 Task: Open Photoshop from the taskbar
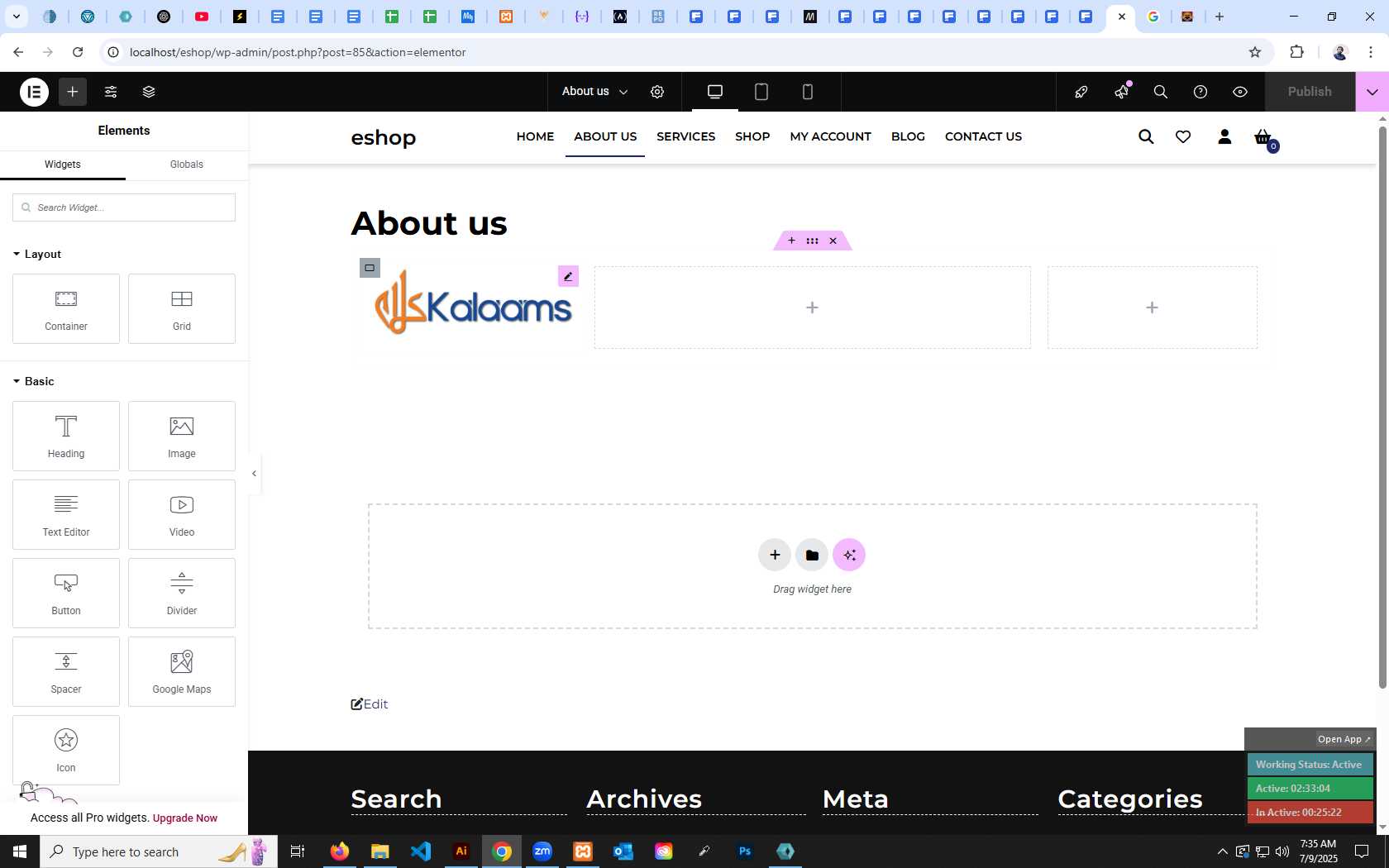pyautogui.click(x=745, y=851)
